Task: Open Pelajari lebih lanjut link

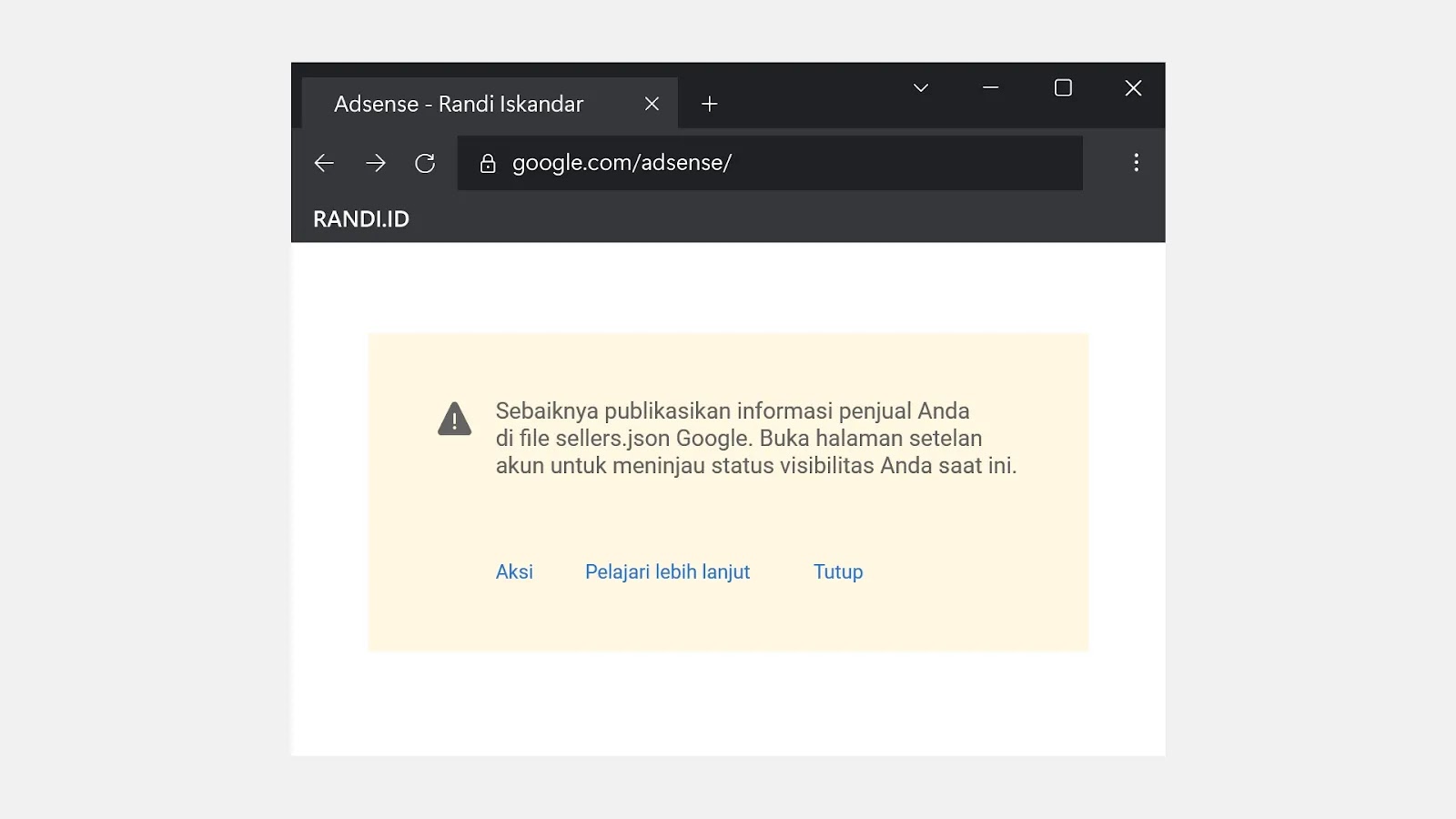Action: click(667, 571)
